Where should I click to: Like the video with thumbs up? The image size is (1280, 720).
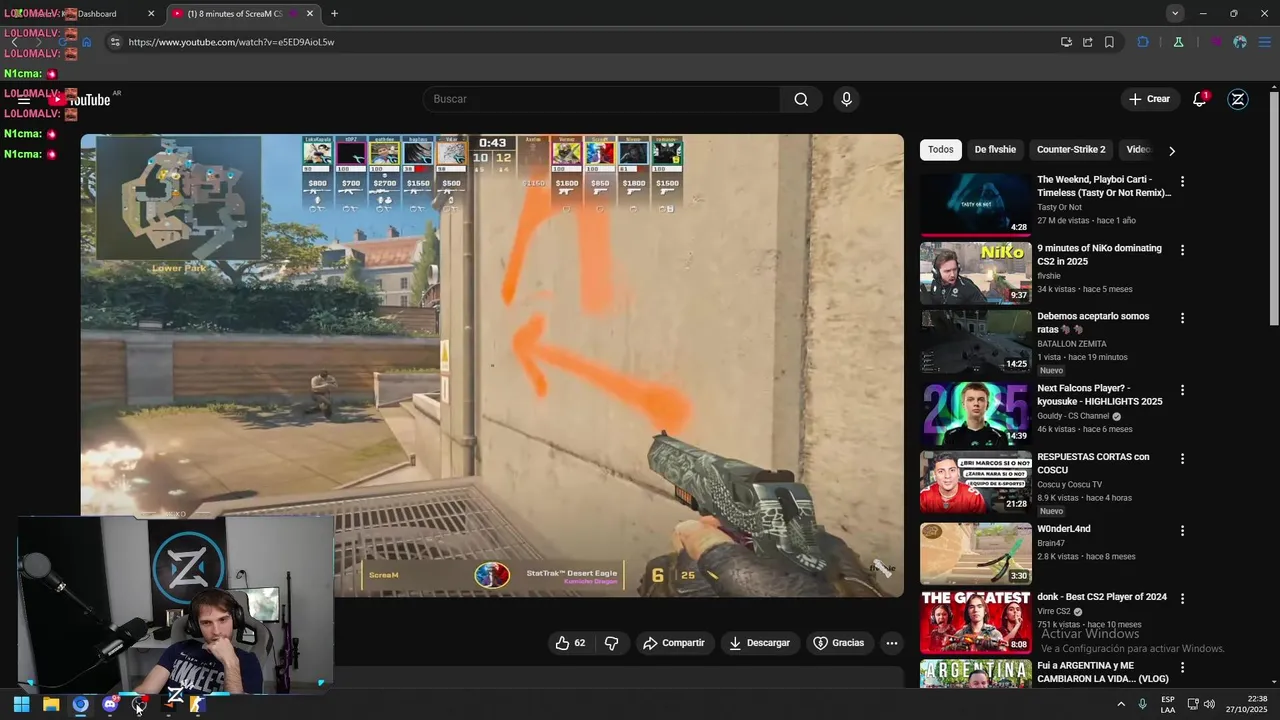coord(570,643)
